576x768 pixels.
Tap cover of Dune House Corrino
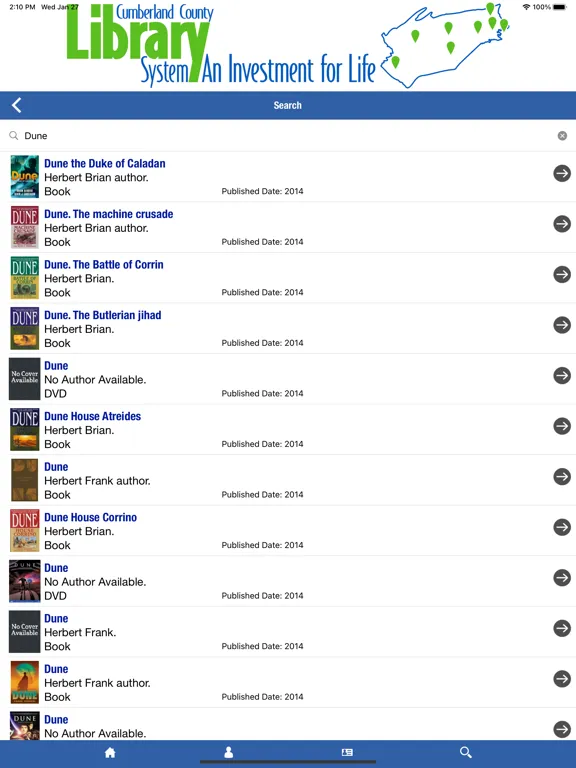point(24,530)
